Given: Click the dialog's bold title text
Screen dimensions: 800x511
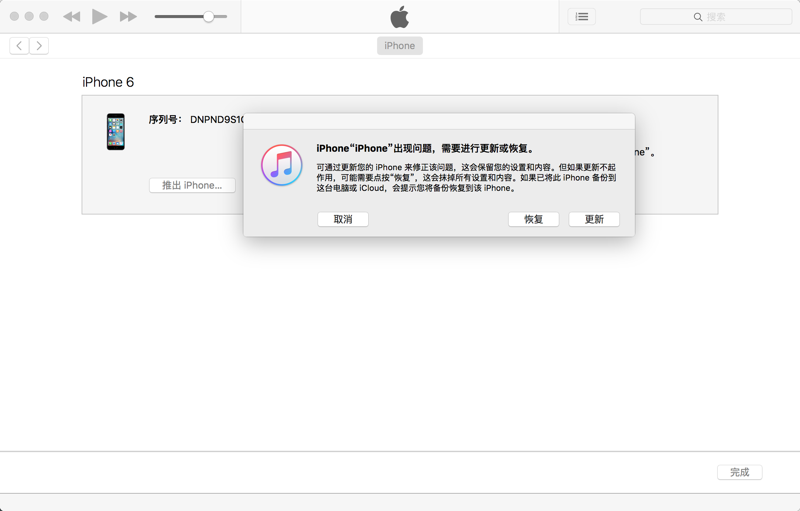Looking at the screenshot, I should click(426, 148).
